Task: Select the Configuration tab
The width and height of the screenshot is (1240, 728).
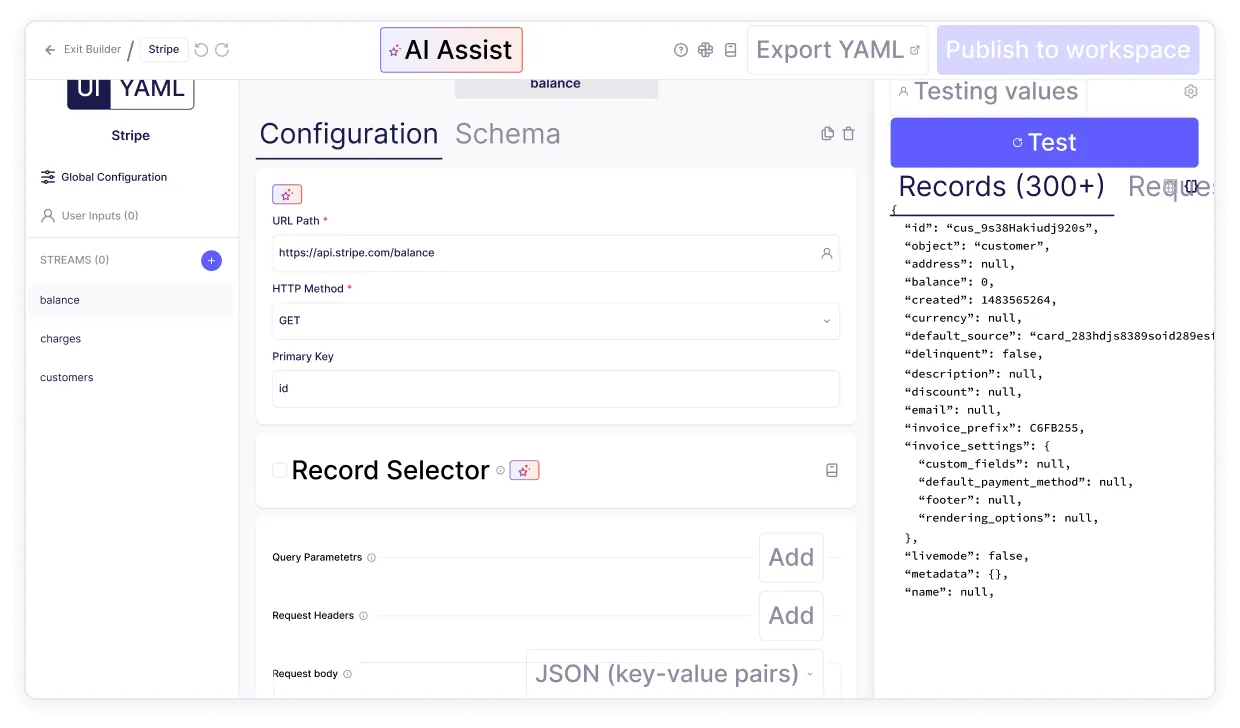Action: coord(349,134)
